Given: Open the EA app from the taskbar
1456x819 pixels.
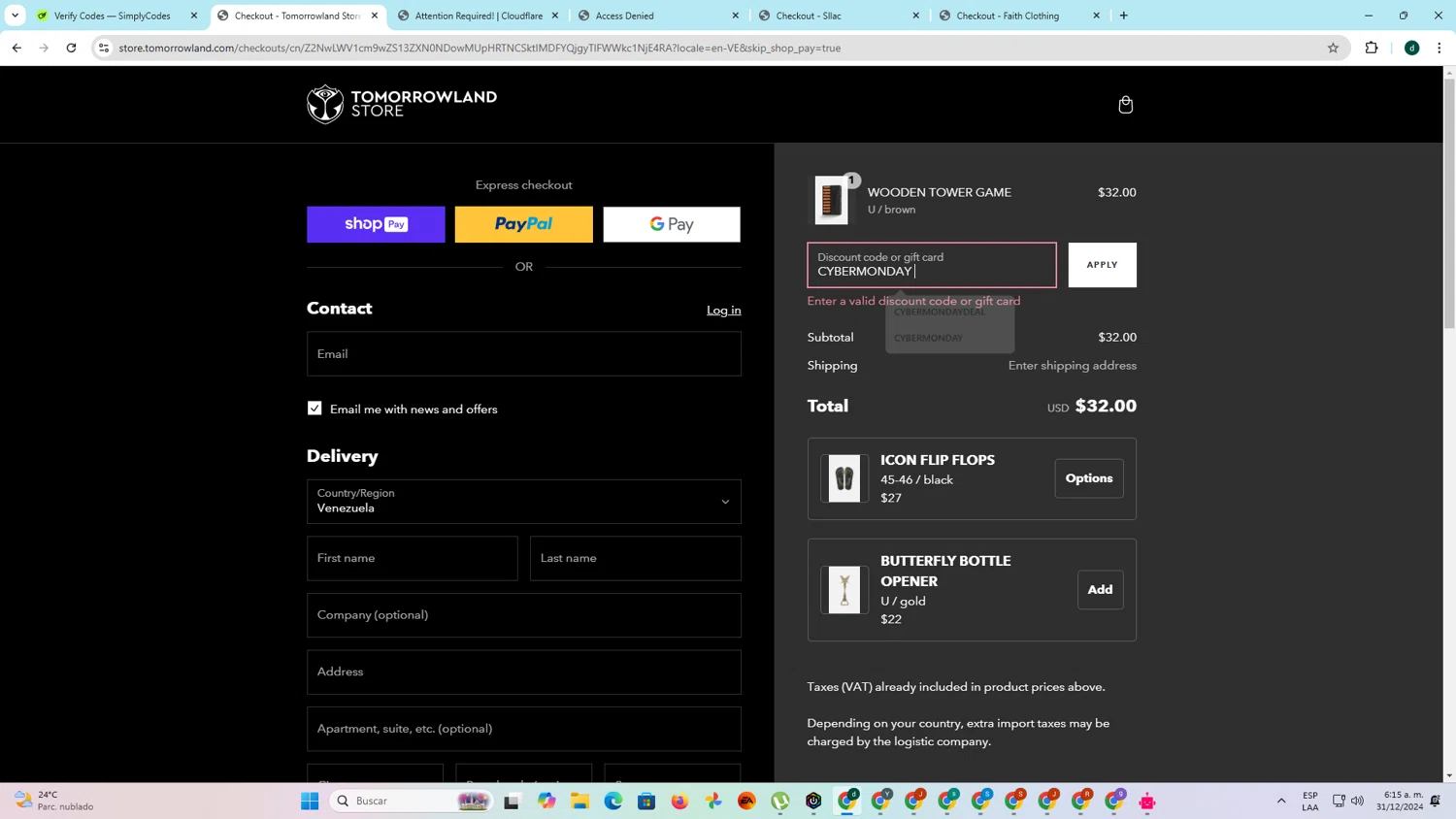Looking at the screenshot, I should click(x=746, y=801).
